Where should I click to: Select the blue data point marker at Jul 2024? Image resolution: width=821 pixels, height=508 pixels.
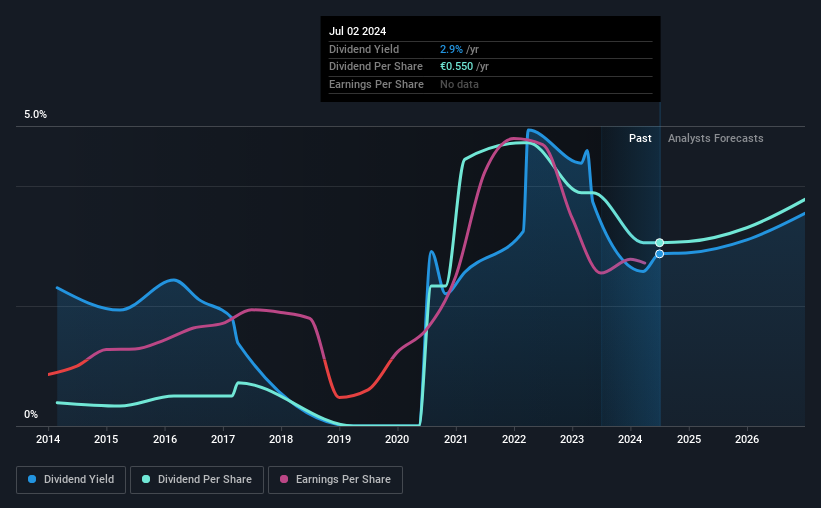click(x=660, y=254)
